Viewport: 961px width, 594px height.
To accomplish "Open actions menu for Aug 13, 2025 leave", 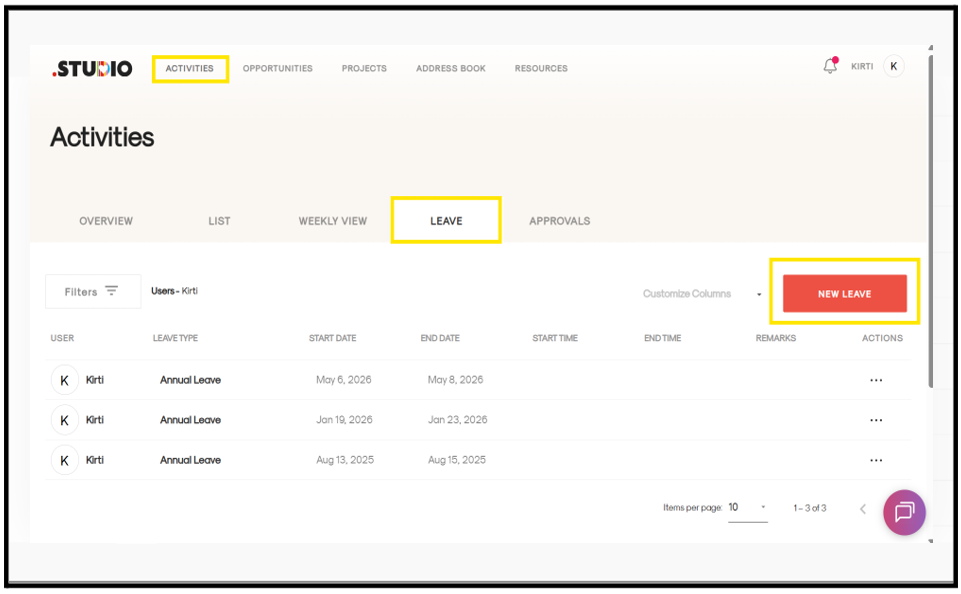I will [x=876, y=460].
